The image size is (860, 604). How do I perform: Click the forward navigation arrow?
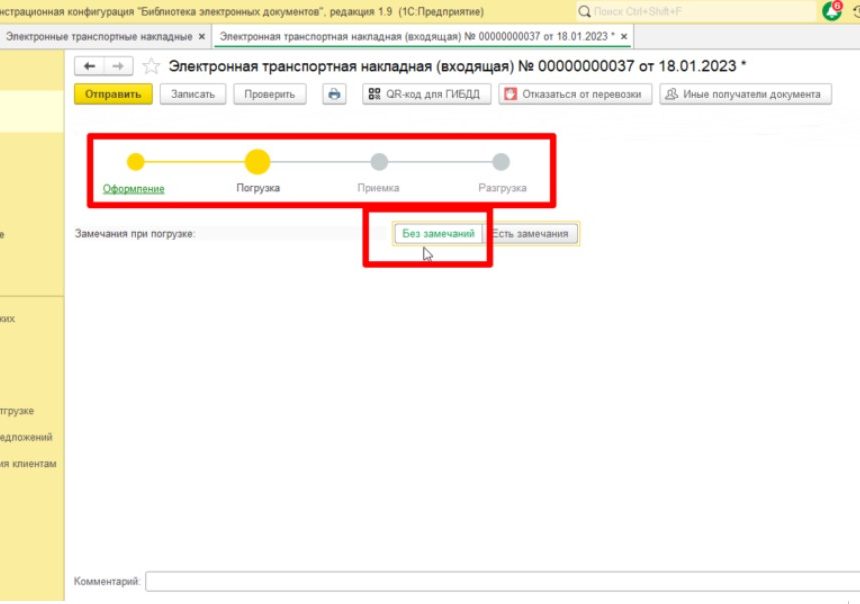pos(118,66)
